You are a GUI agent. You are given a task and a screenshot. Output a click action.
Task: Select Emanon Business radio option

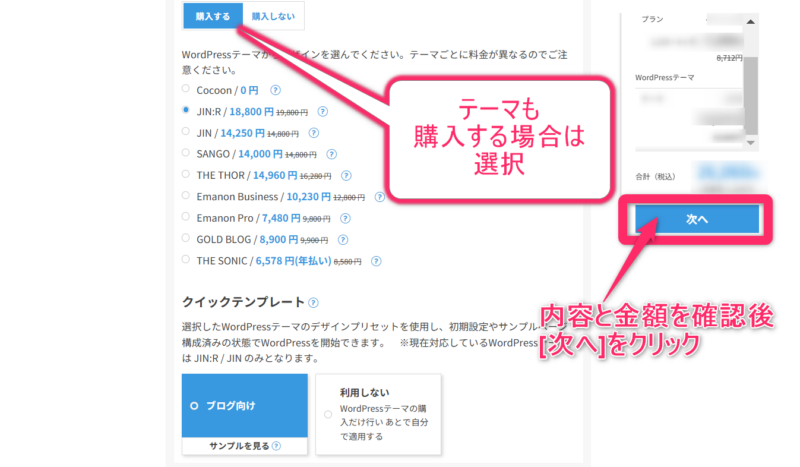tap(186, 195)
